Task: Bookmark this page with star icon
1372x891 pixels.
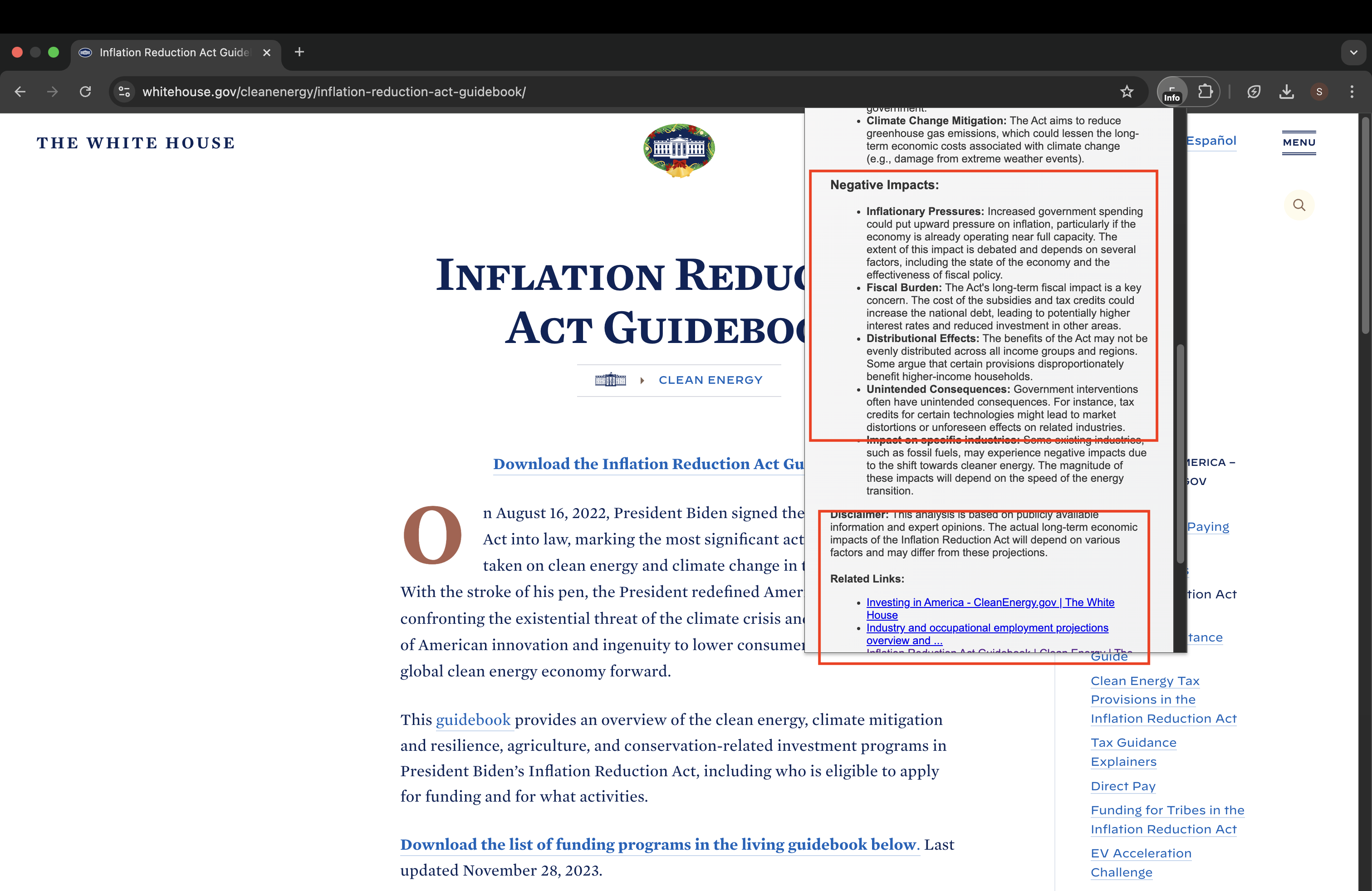Action: [1127, 92]
